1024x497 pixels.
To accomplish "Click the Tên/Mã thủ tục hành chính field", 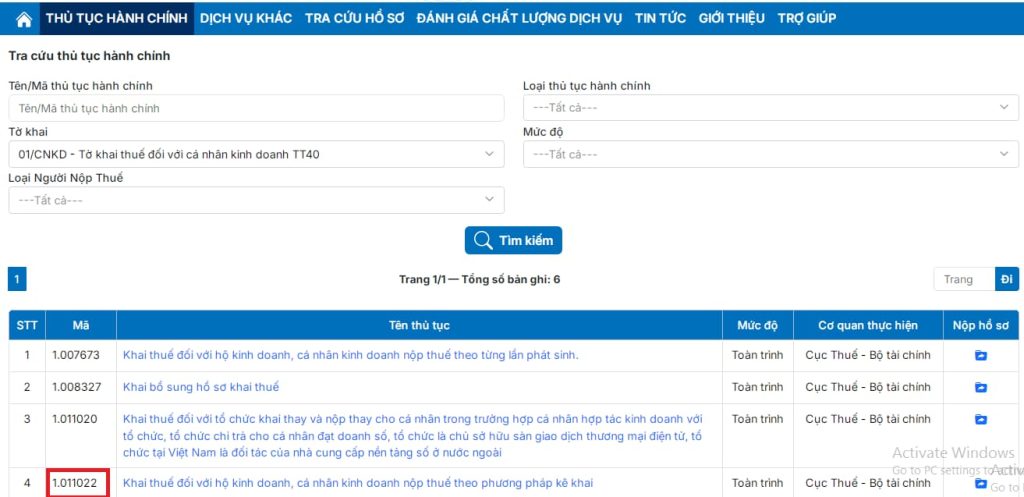I will click(256, 108).
